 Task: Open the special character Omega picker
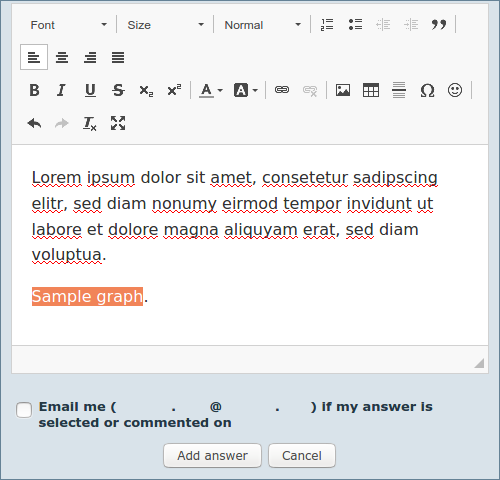click(x=427, y=90)
